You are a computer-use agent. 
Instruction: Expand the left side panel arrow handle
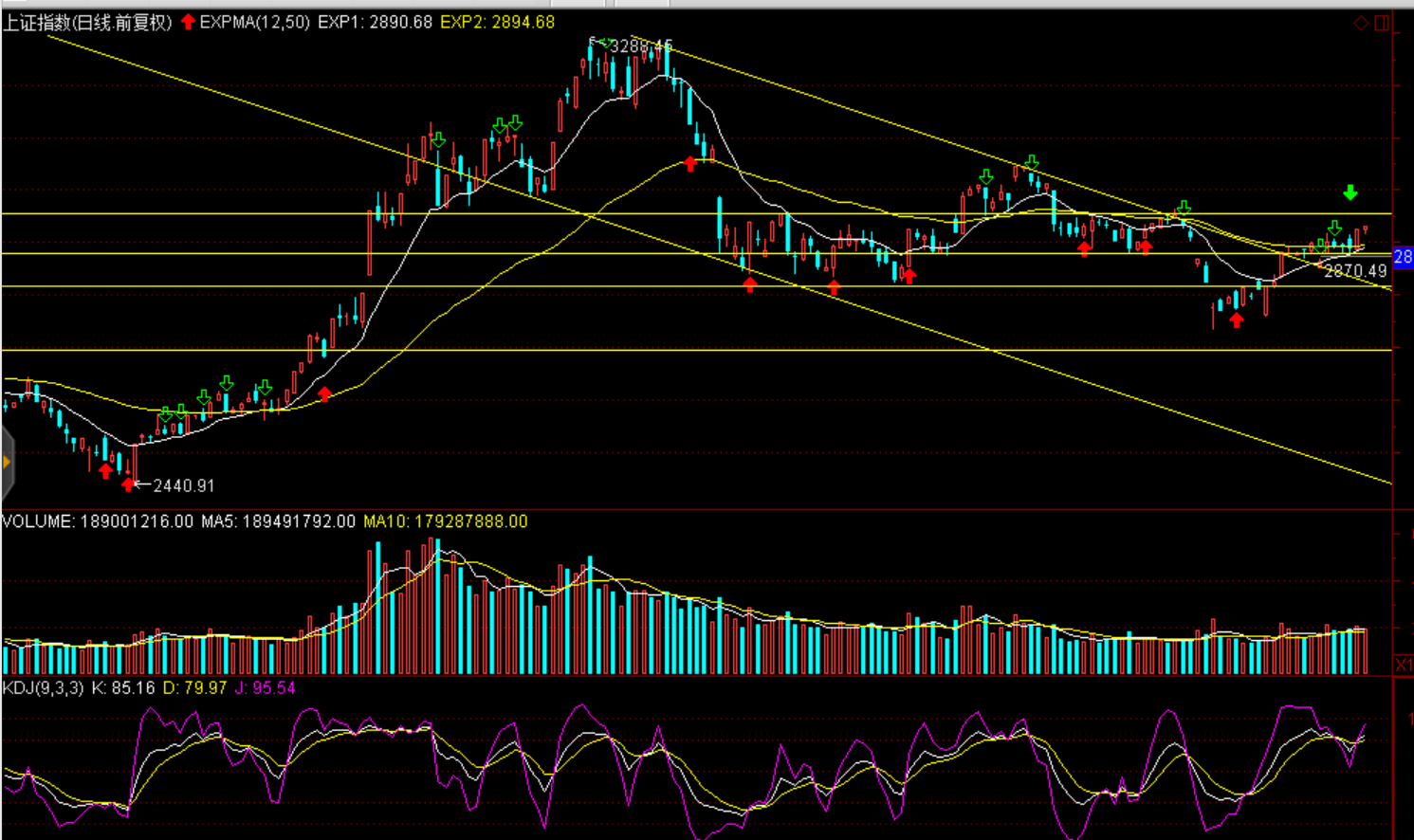tap(7, 463)
